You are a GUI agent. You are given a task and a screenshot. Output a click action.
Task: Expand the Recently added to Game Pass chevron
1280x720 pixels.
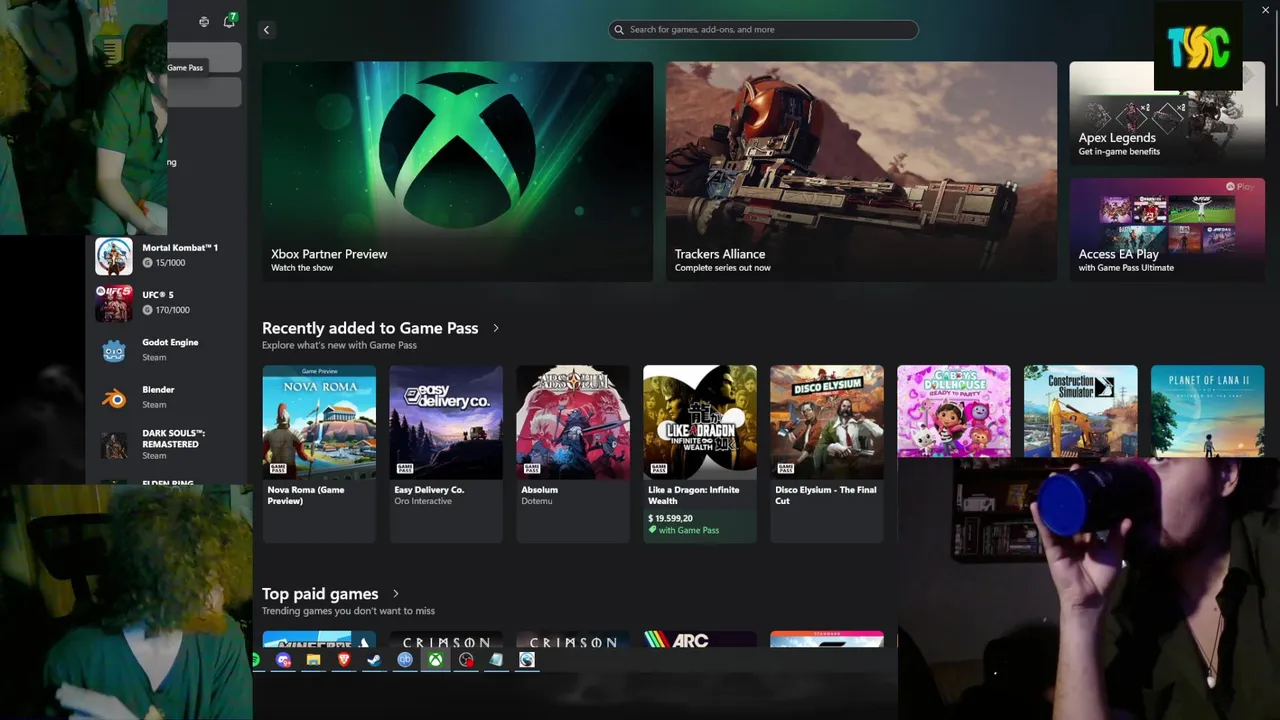click(x=496, y=328)
